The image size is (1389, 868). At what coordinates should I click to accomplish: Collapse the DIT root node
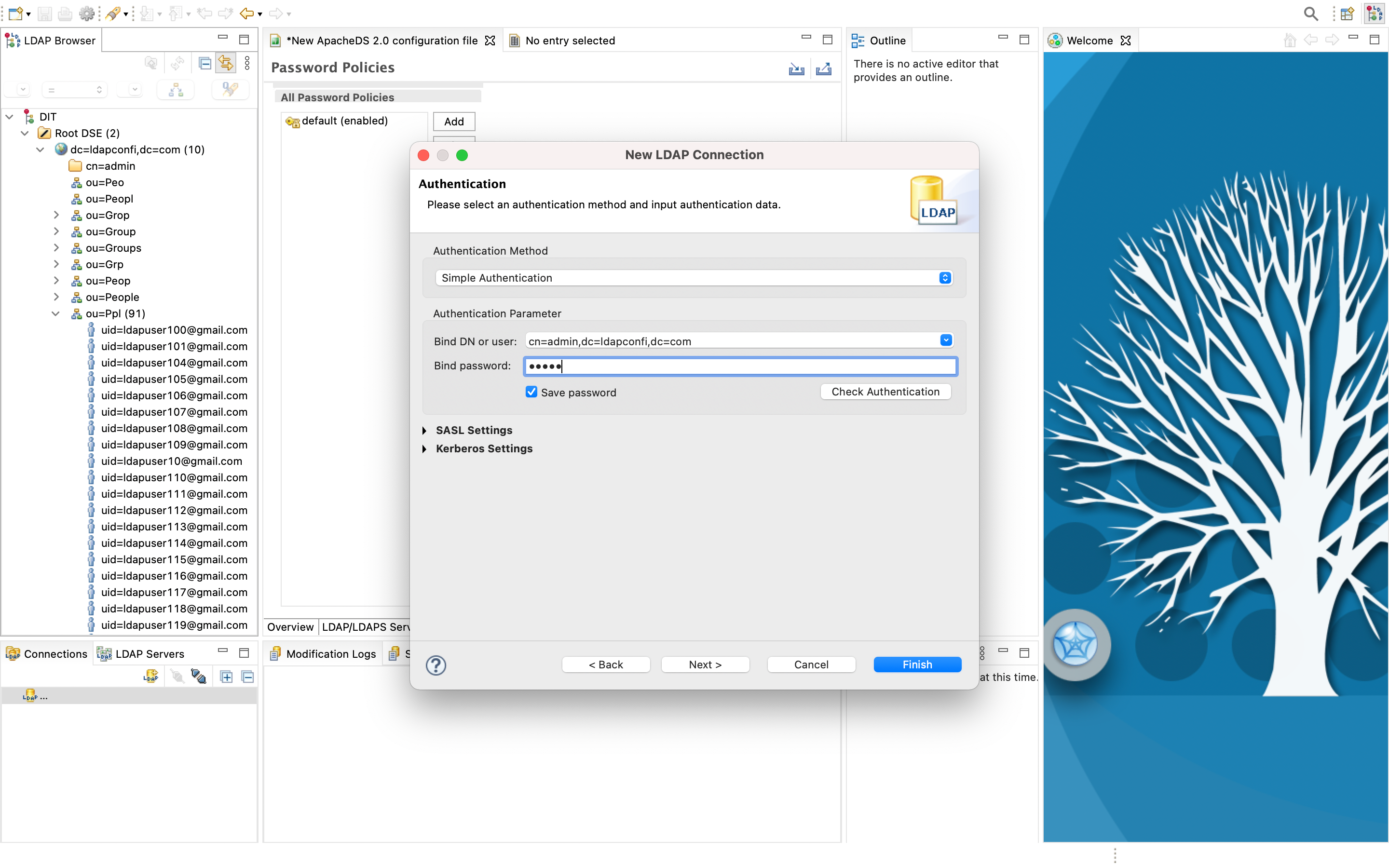10,117
